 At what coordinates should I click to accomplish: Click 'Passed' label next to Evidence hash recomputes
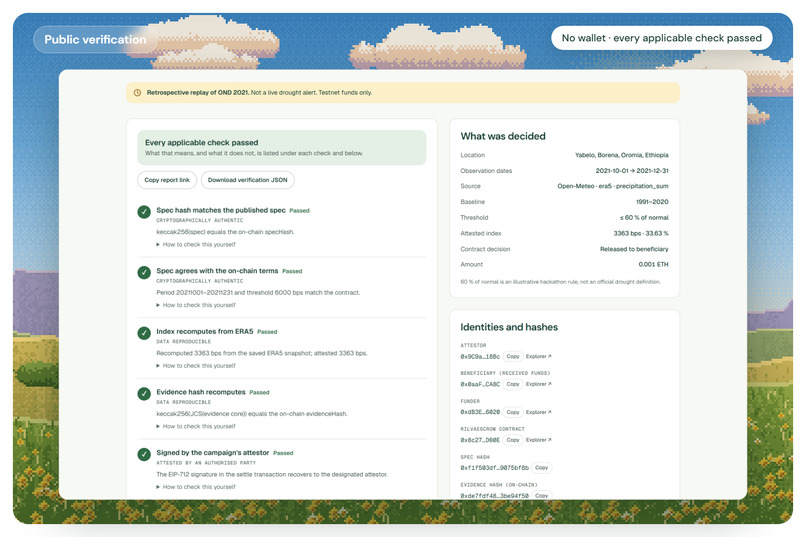pos(259,393)
